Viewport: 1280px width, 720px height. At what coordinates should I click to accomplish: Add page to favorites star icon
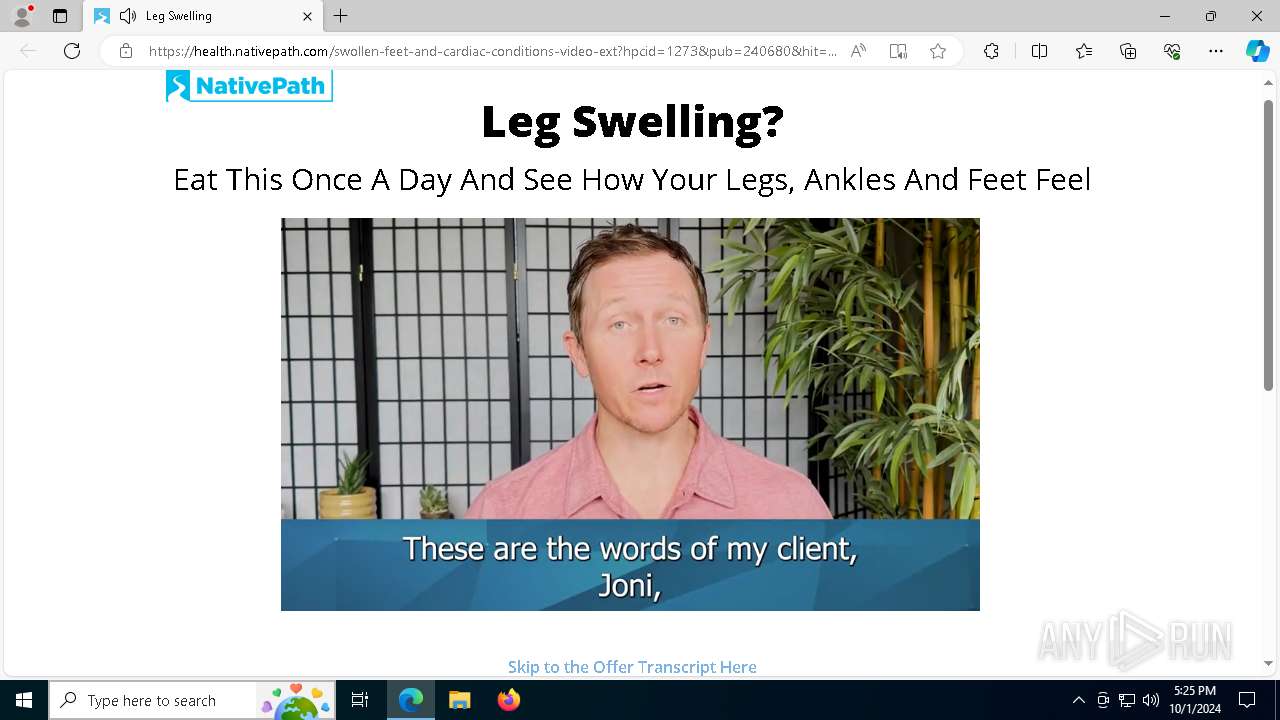938,51
